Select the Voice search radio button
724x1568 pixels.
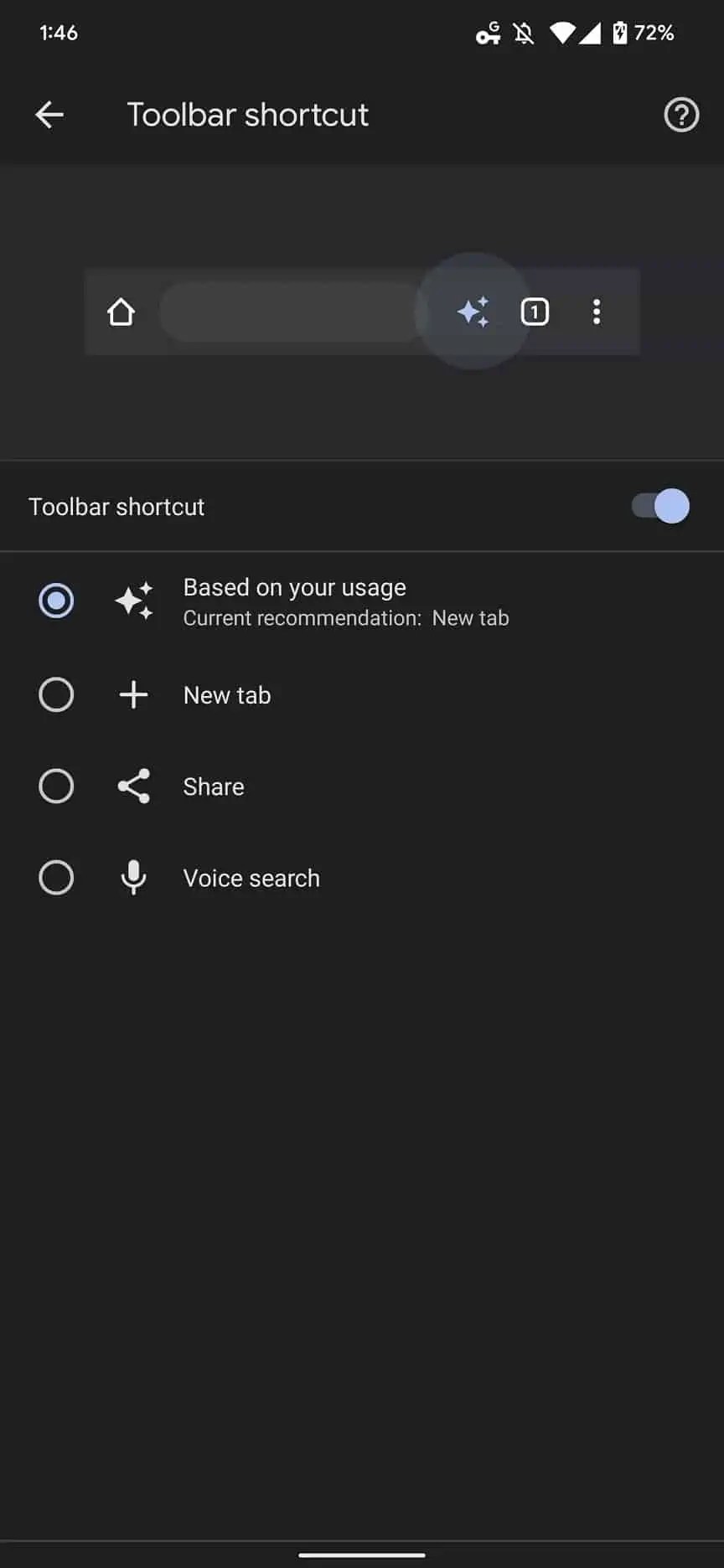point(55,877)
